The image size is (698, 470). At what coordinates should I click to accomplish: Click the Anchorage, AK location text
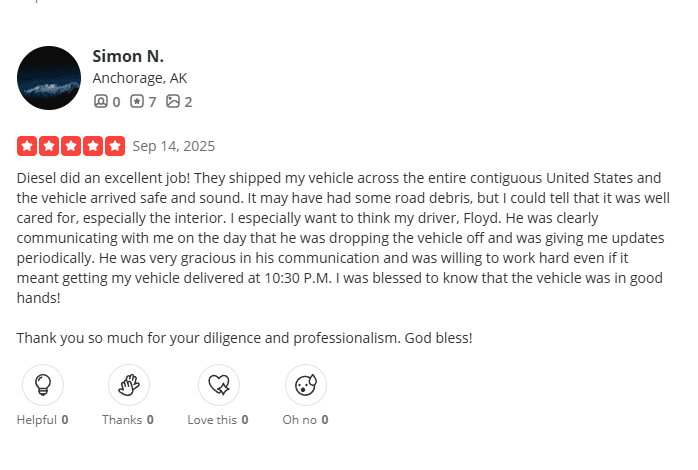pyautogui.click(x=140, y=78)
